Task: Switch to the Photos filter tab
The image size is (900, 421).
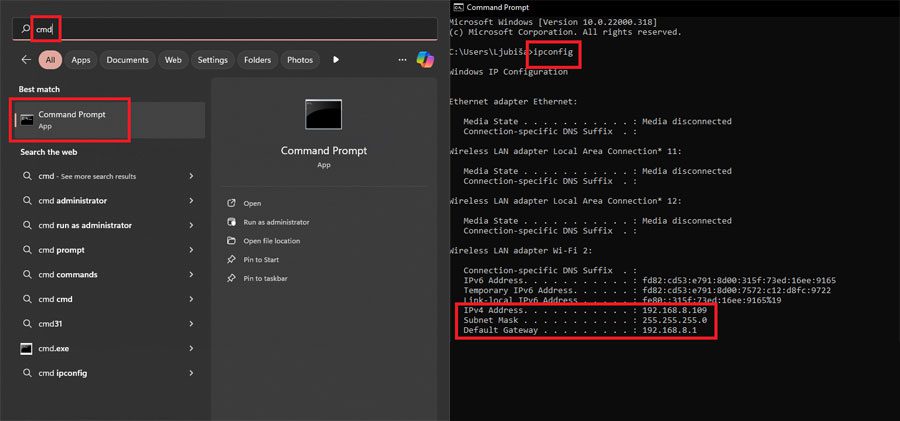Action: (x=300, y=60)
